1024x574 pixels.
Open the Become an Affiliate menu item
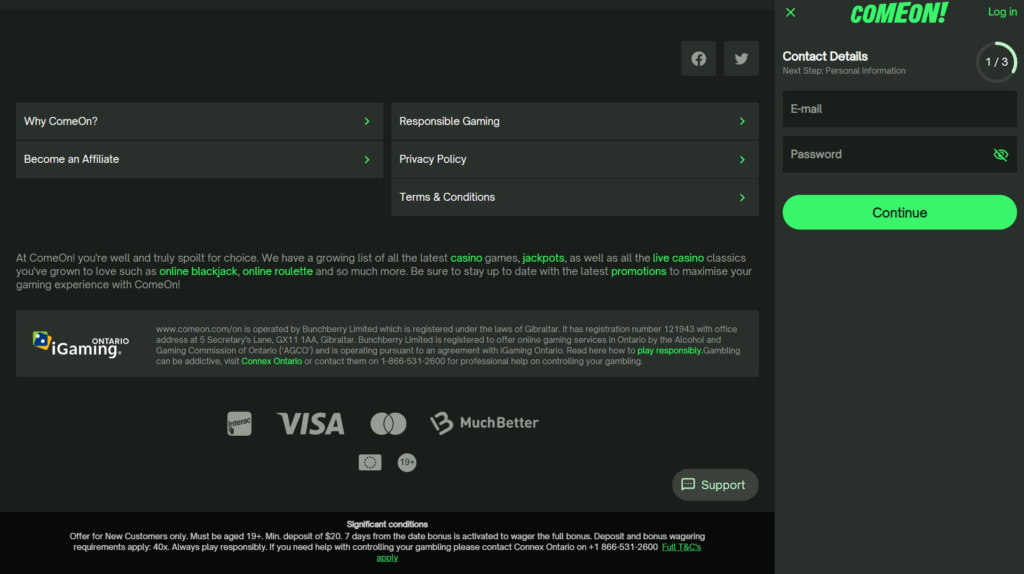(199, 159)
